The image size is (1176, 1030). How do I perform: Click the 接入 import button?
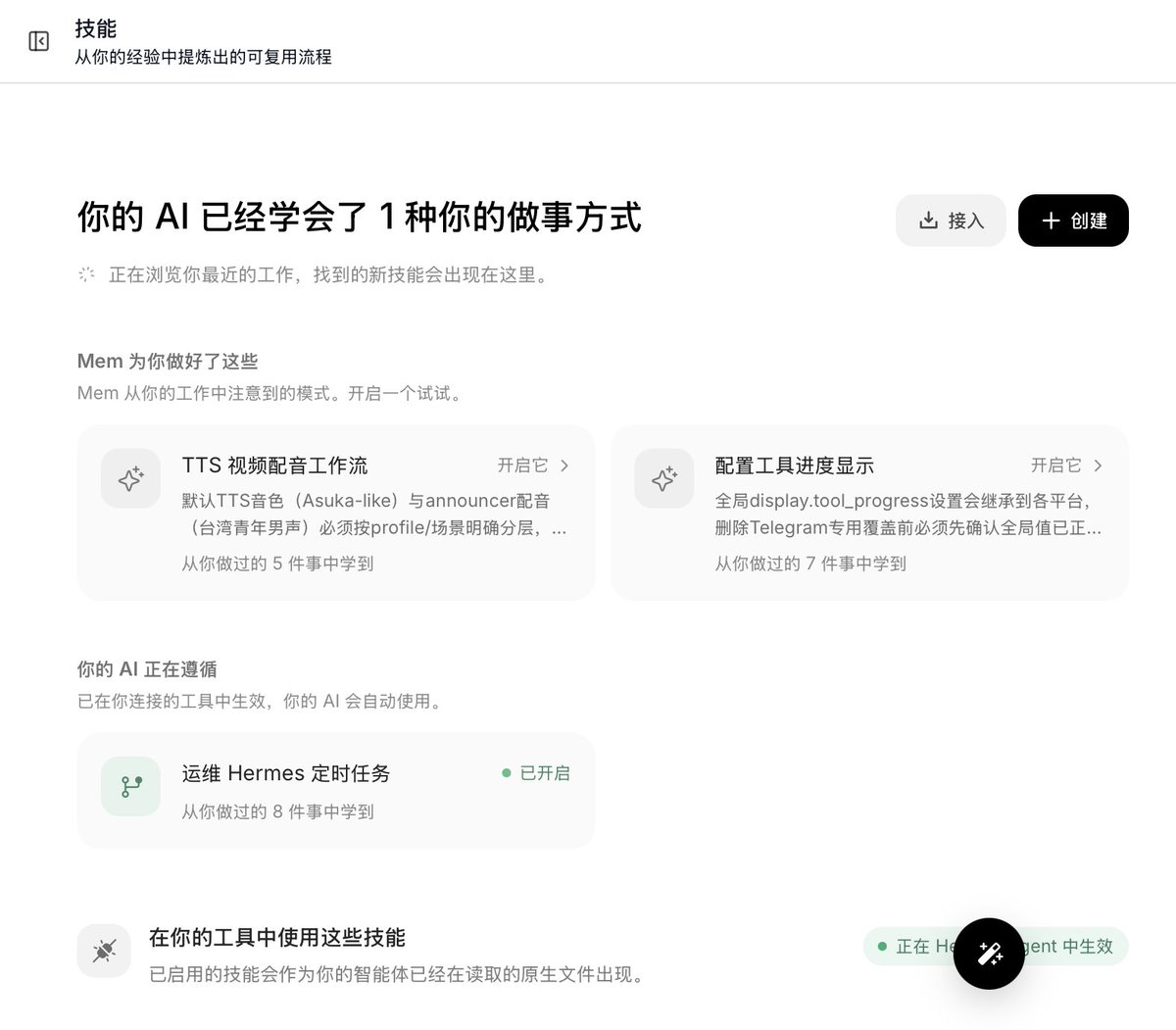tap(951, 221)
